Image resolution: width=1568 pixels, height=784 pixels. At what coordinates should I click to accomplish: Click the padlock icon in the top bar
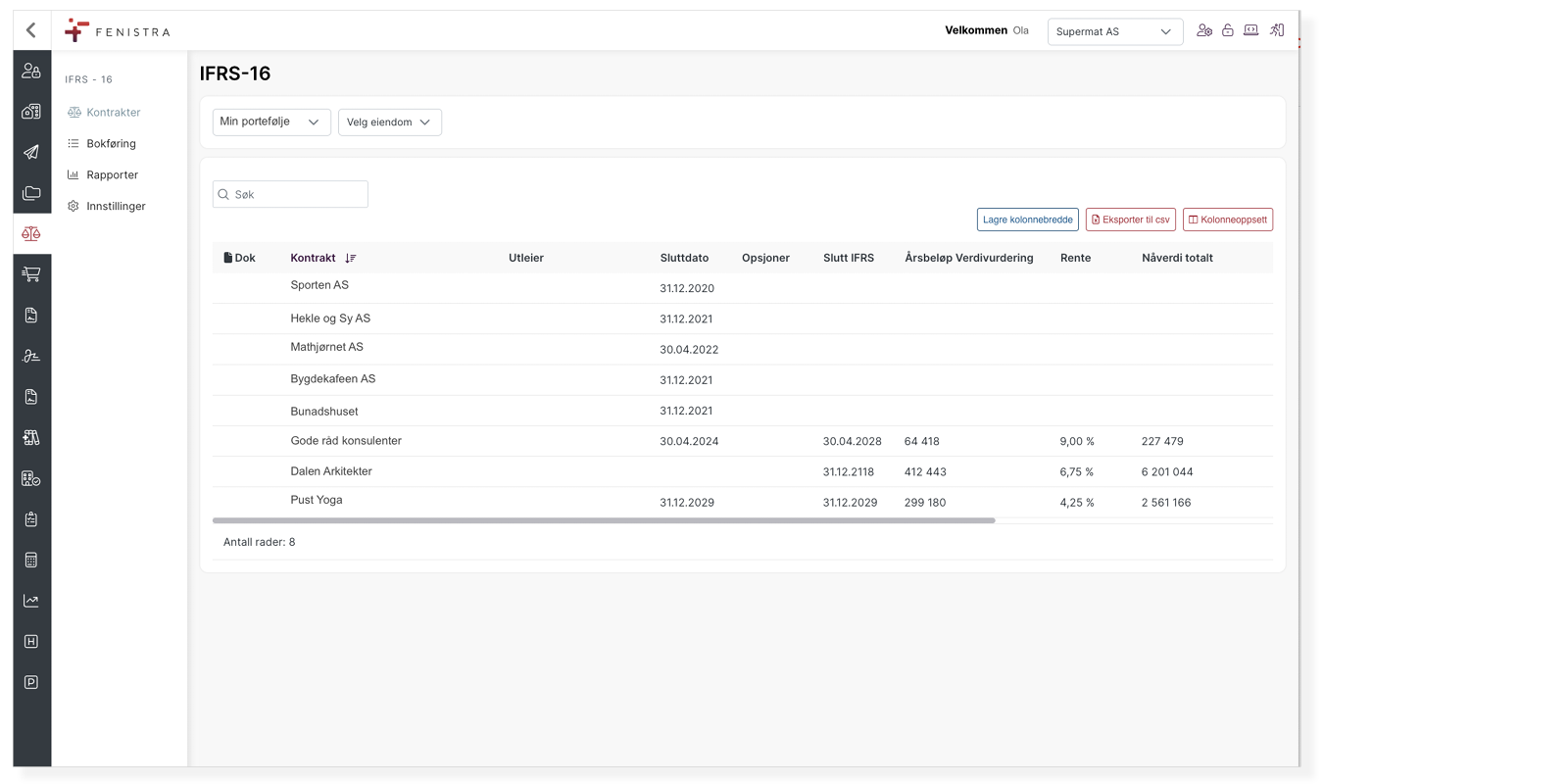tap(1228, 30)
